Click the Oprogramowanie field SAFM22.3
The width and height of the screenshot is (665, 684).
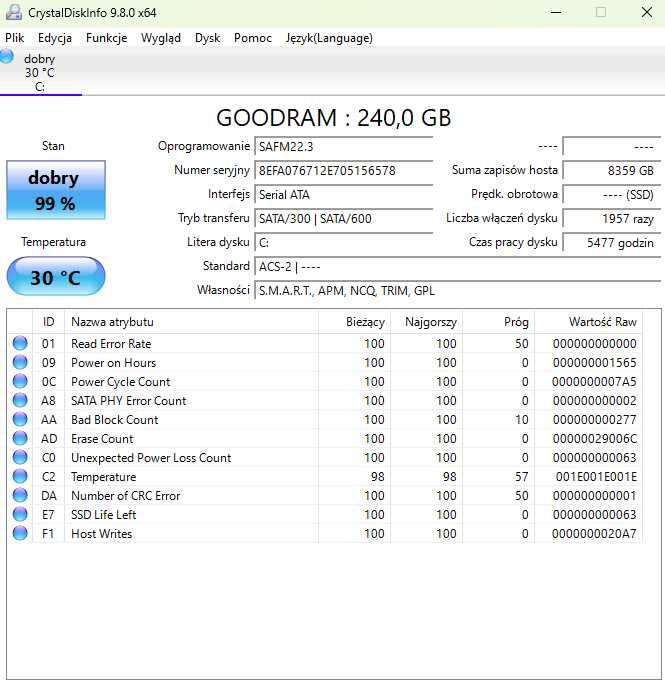(x=344, y=147)
